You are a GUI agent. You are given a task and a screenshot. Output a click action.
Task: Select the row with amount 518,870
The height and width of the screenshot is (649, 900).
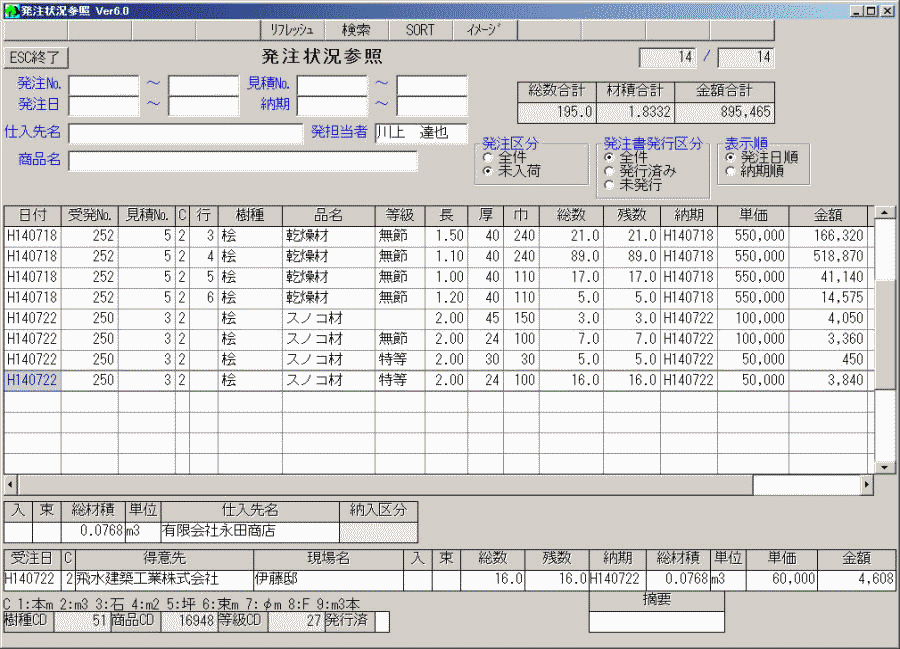coord(439,257)
